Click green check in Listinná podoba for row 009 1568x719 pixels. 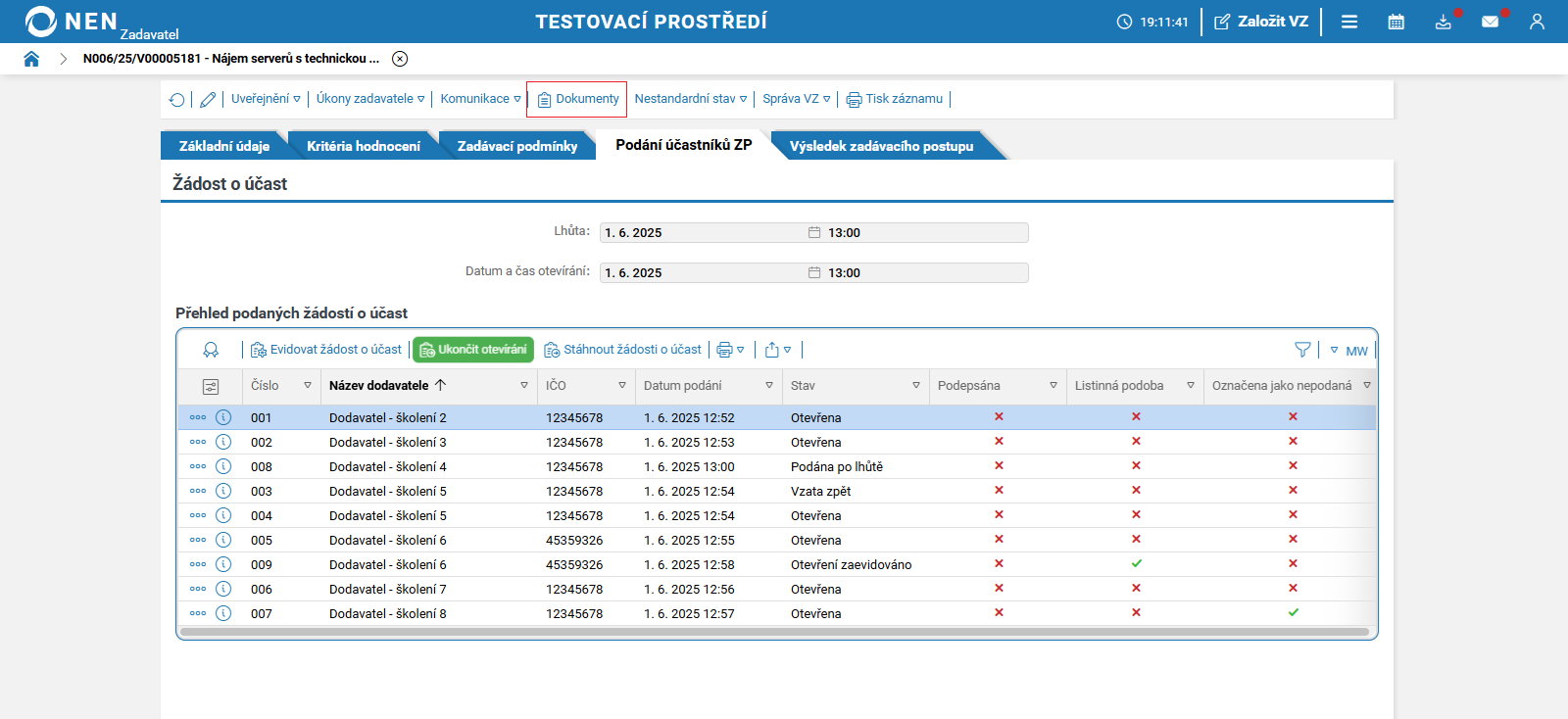pyautogui.click(x=1137, y=563)
